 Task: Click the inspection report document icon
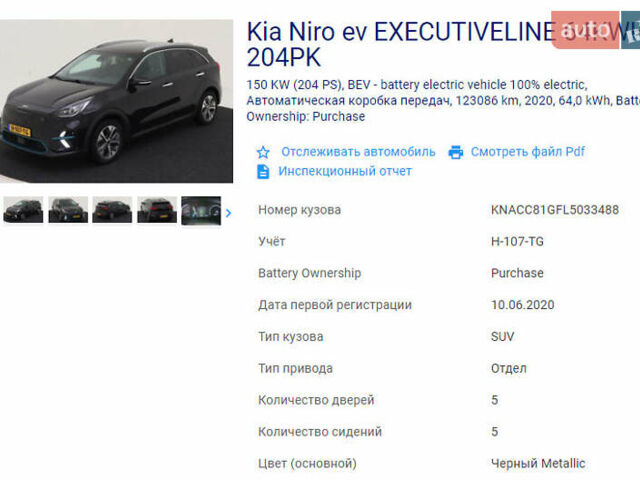[x=263, y=171]
